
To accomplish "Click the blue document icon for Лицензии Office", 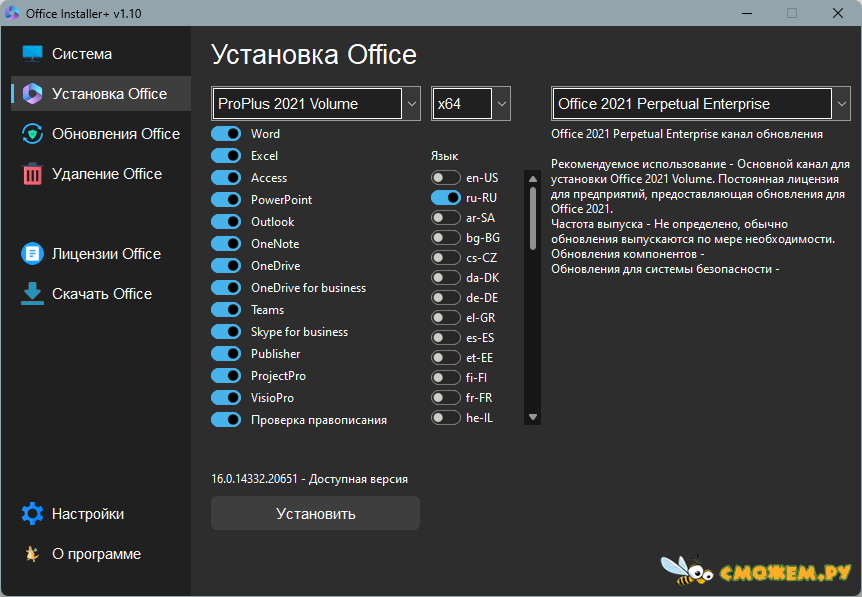I will [32, 254].
